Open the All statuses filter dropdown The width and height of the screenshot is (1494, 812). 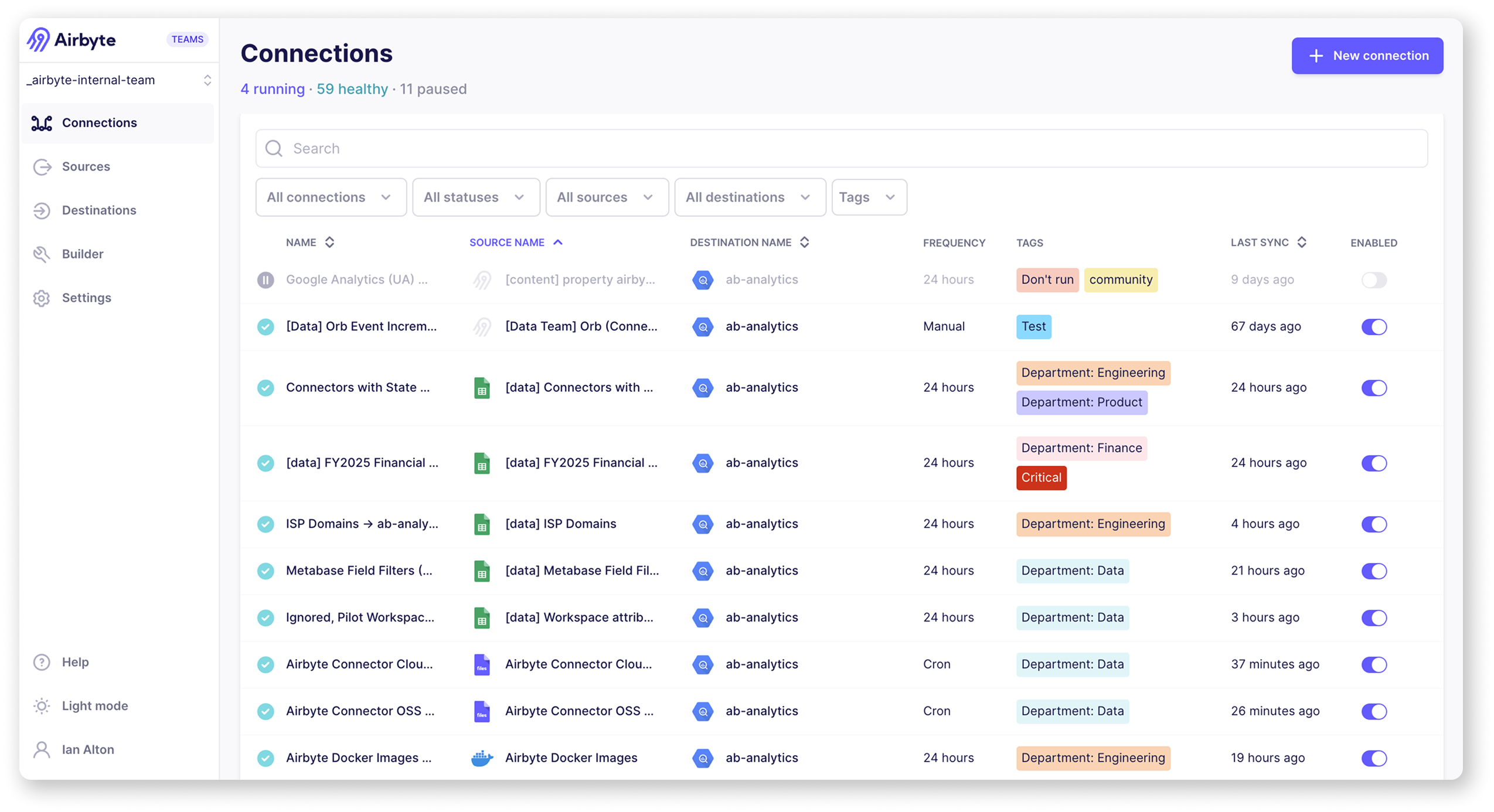pos(475,197)
